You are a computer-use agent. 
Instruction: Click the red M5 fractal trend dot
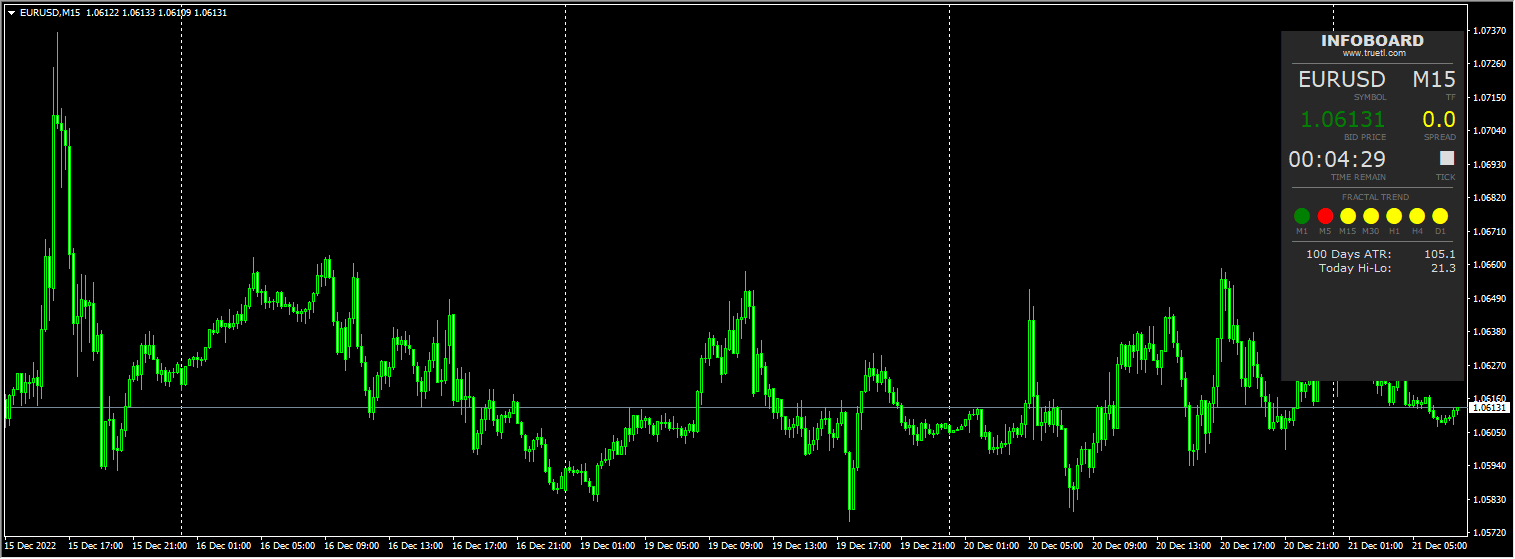click(x=1325, y=215)
